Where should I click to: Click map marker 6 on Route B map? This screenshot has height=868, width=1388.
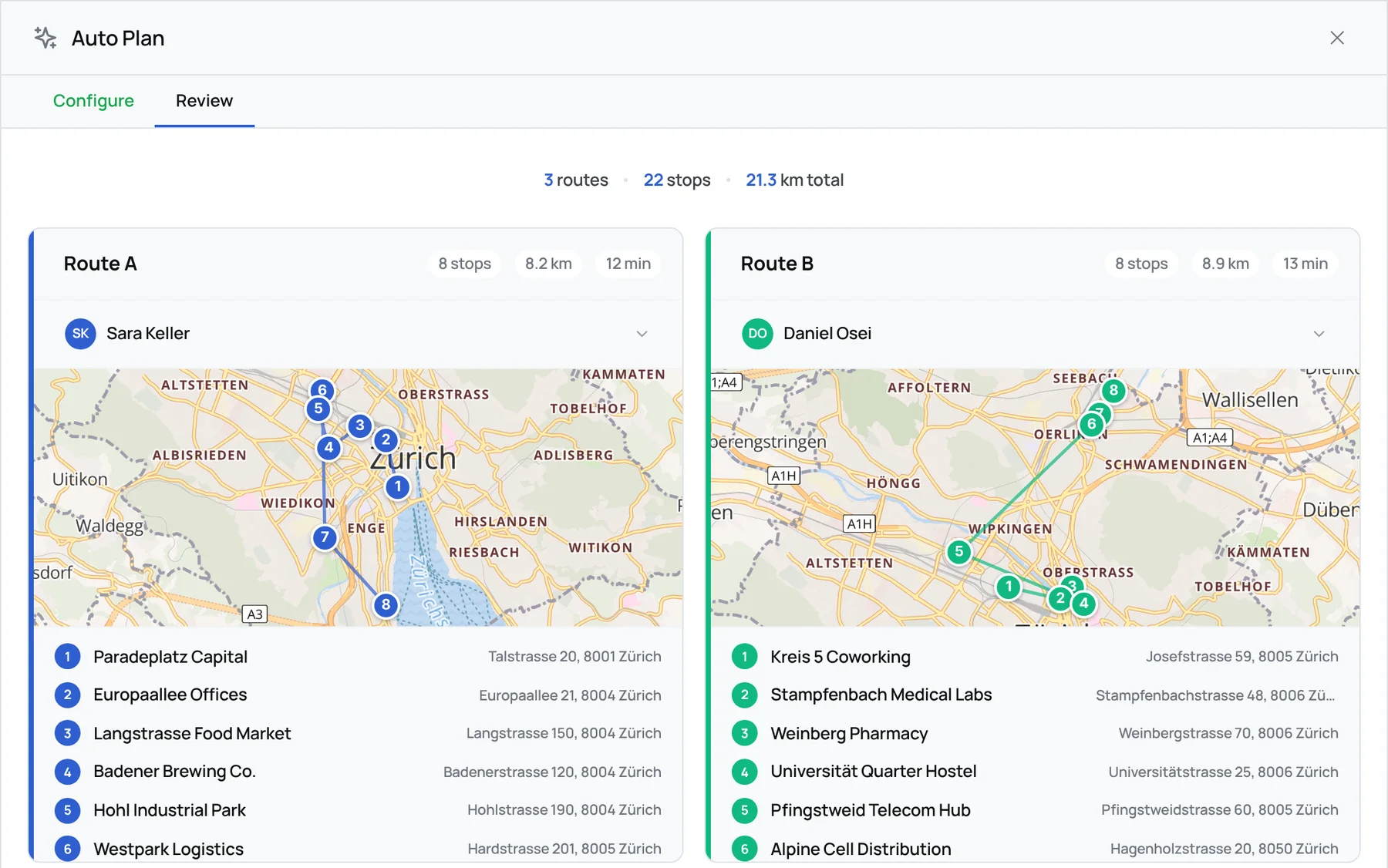point(1091,424)
